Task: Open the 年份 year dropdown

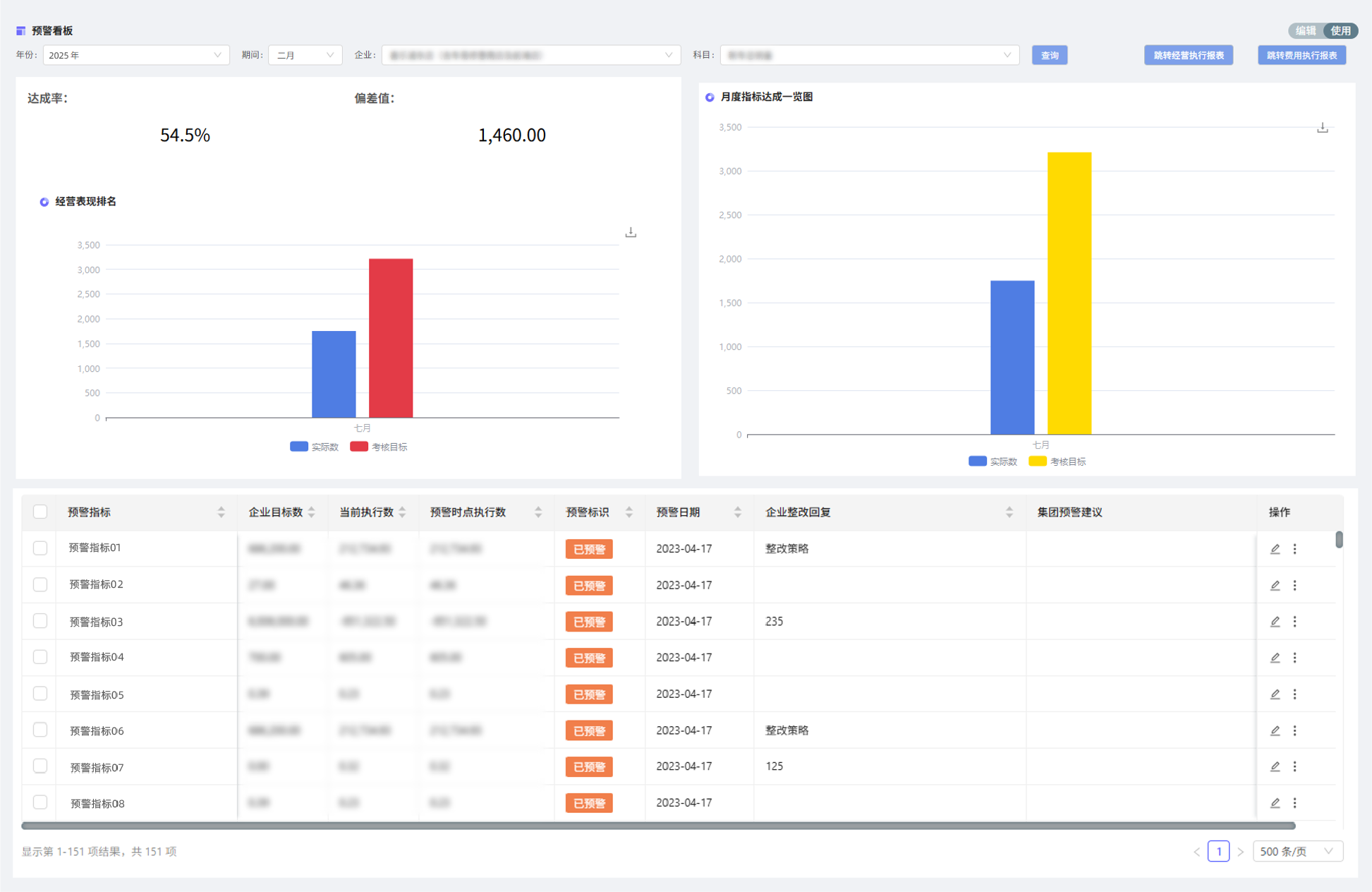Action: click(135, 55)
